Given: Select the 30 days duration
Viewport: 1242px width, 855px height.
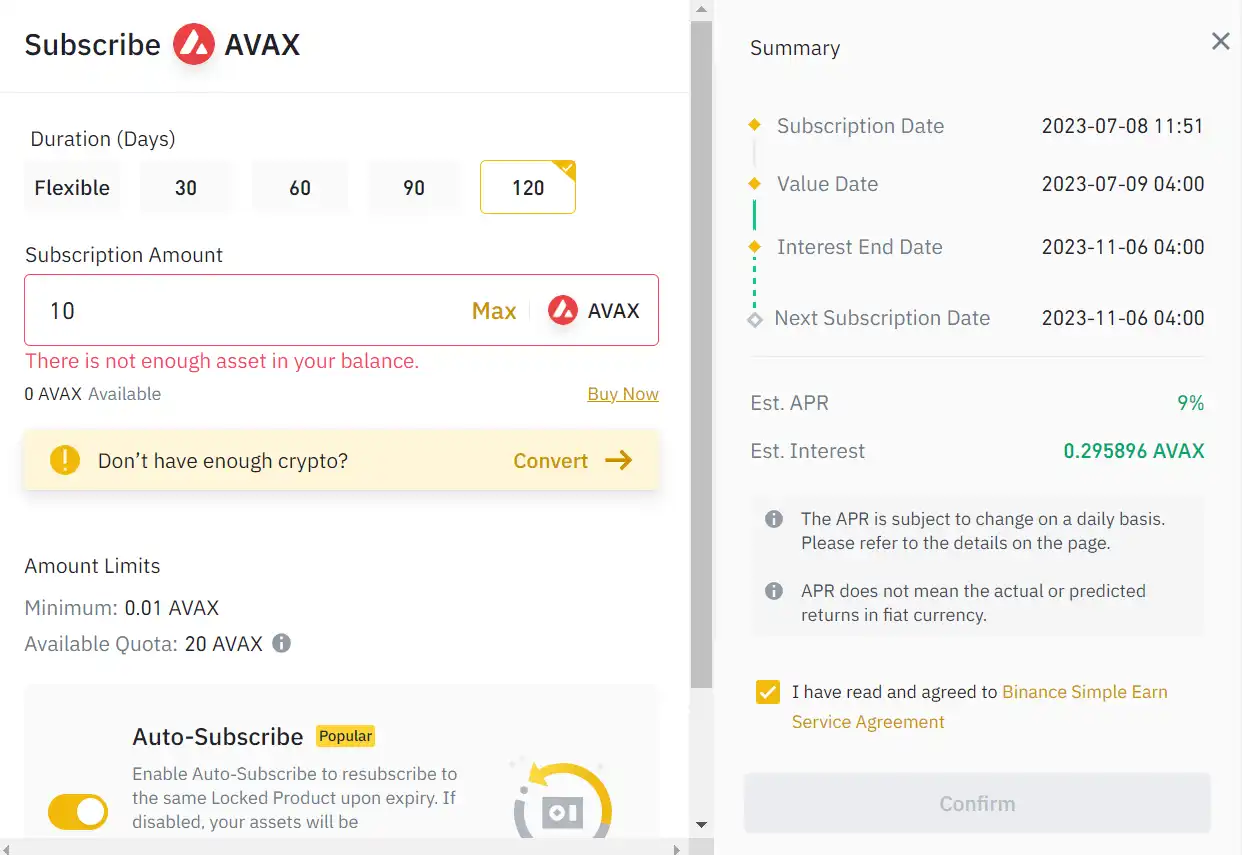Looking at the screenshot, I should pyautogui.click(x=186, y=188).
